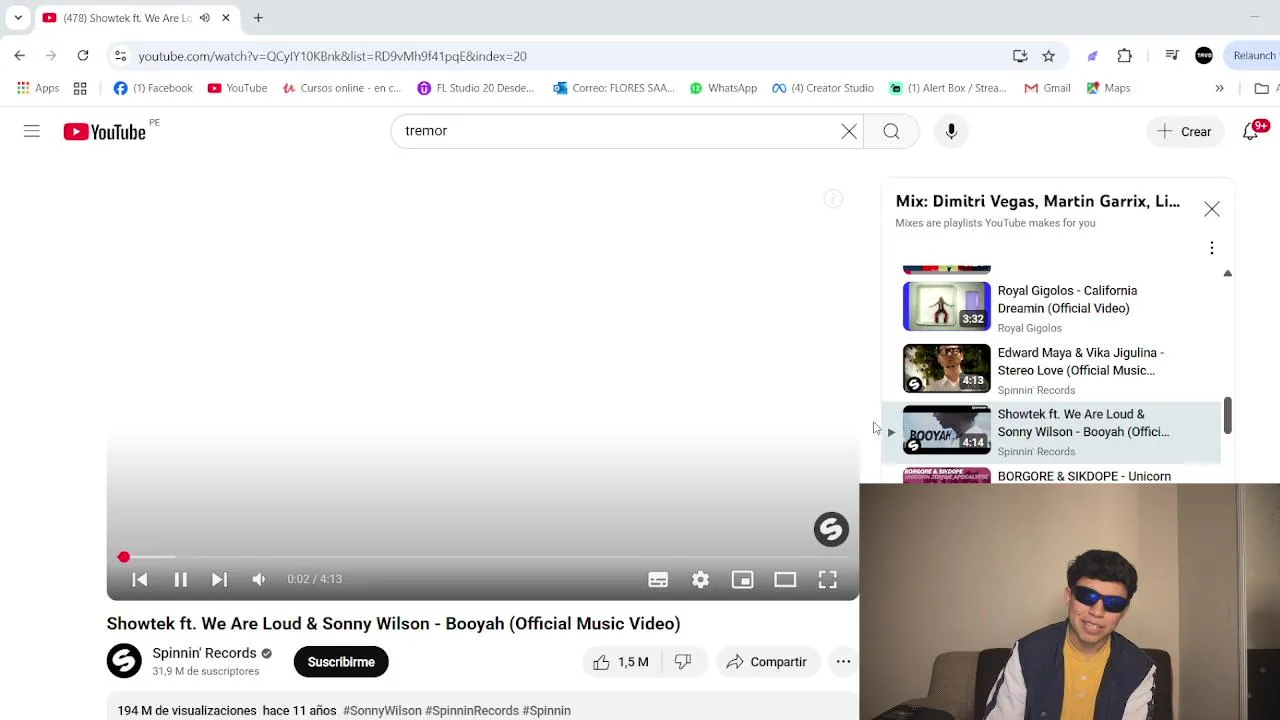The image size is (1280, 720).
Task: Click the Relaunch update button
Action: pos(1253,56)
